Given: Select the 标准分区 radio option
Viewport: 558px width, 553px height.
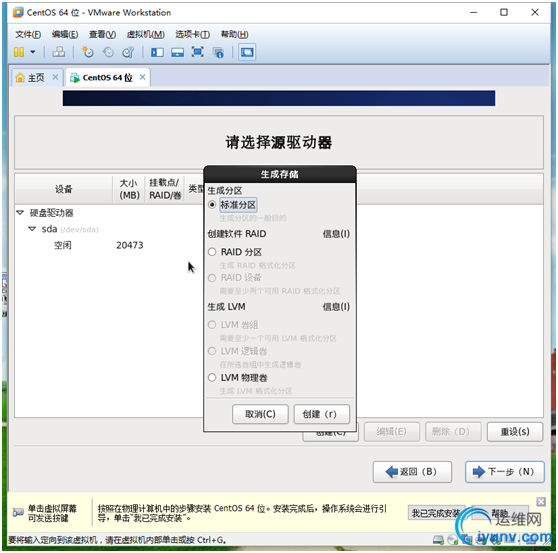Looking at the screenshot, I should click(212, 205).
